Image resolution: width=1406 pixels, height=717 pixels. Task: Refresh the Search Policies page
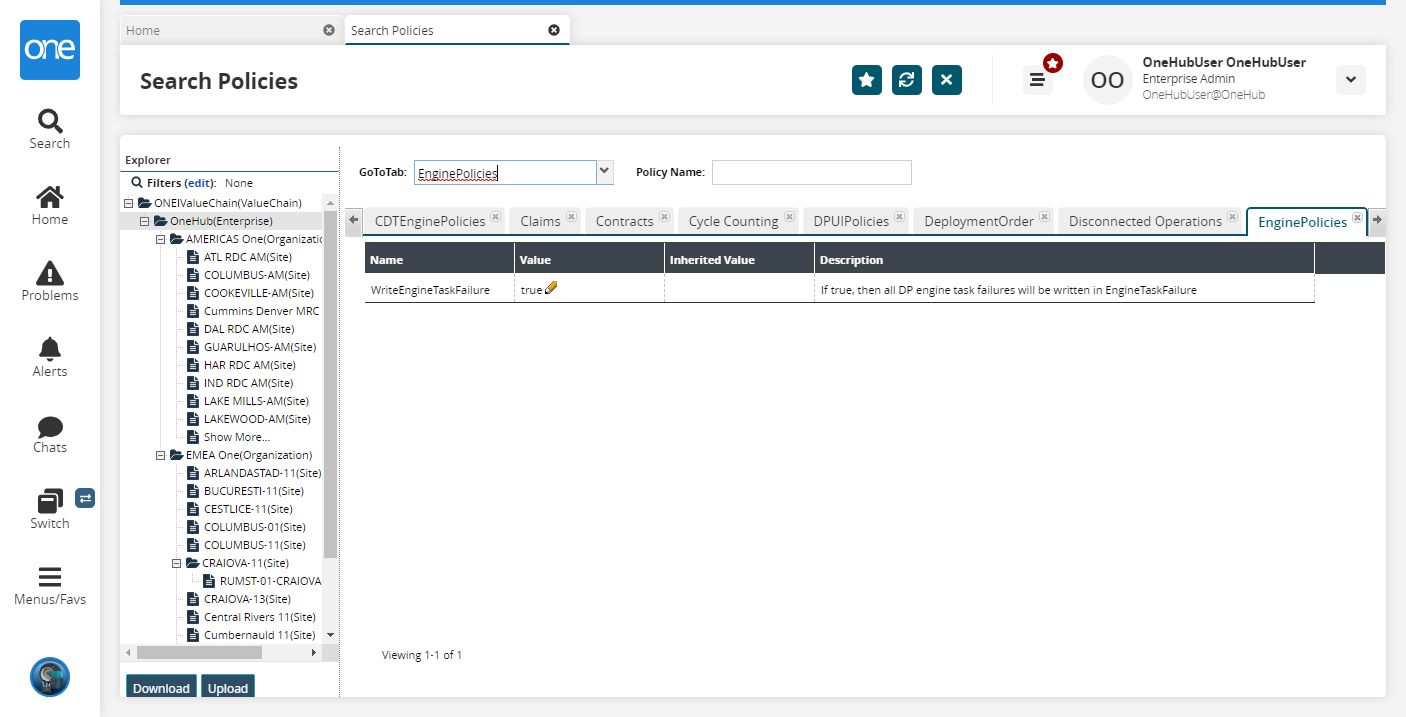tap(907, 80)
